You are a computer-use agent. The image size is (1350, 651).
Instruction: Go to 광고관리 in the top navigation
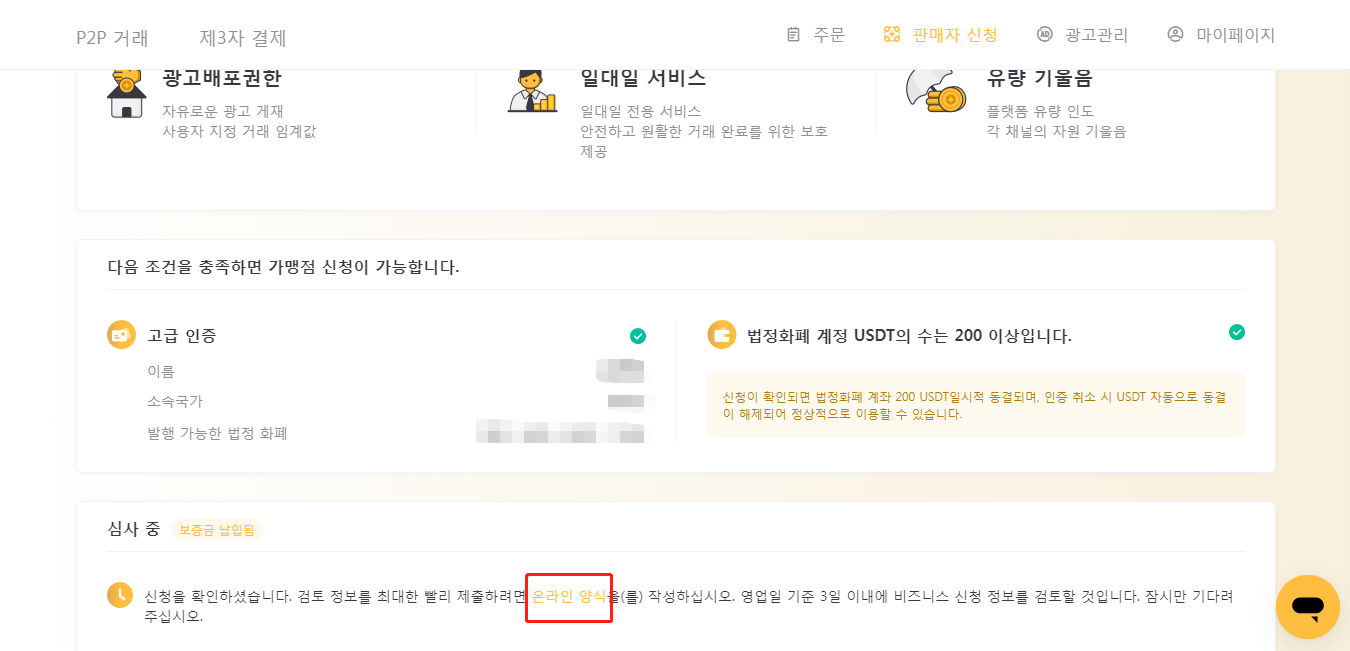pyautogui.click(x=1096, y=35)
